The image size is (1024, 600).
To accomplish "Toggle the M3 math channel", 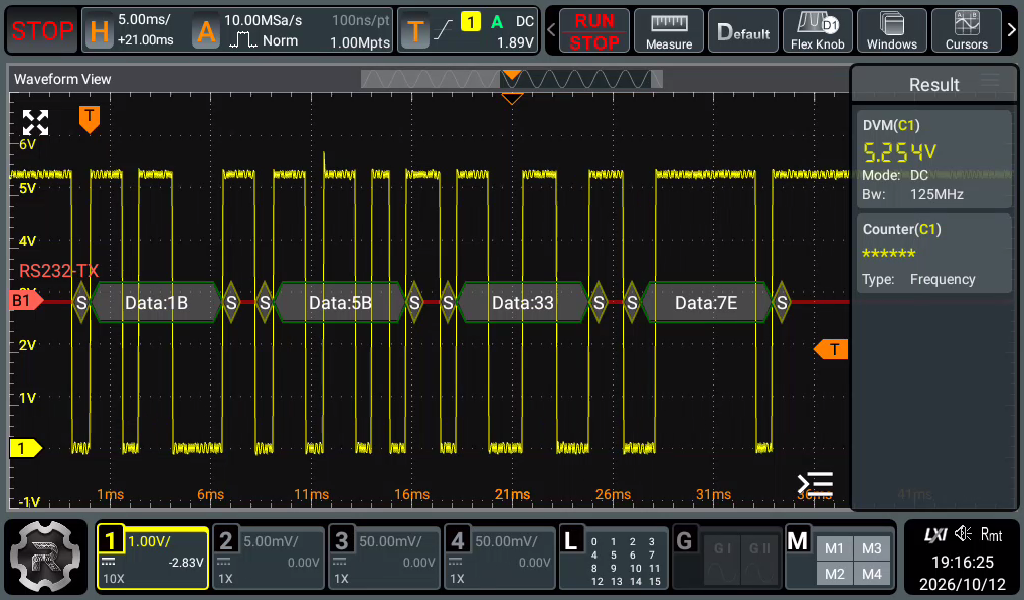I will [872, 548].
